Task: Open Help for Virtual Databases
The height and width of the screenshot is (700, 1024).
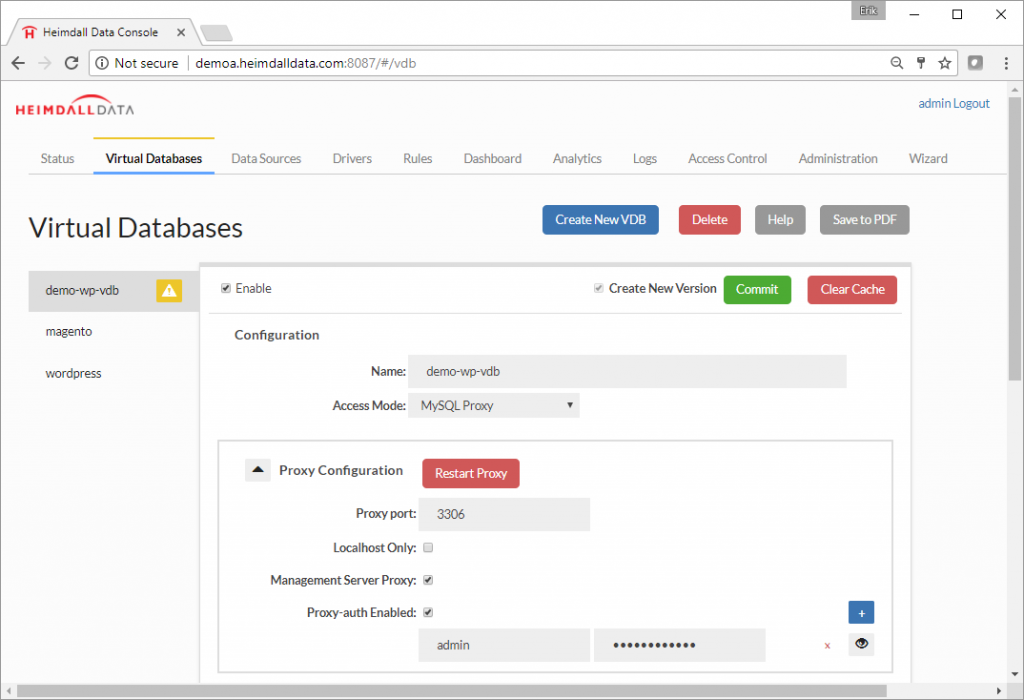Action: pos(780,220)
